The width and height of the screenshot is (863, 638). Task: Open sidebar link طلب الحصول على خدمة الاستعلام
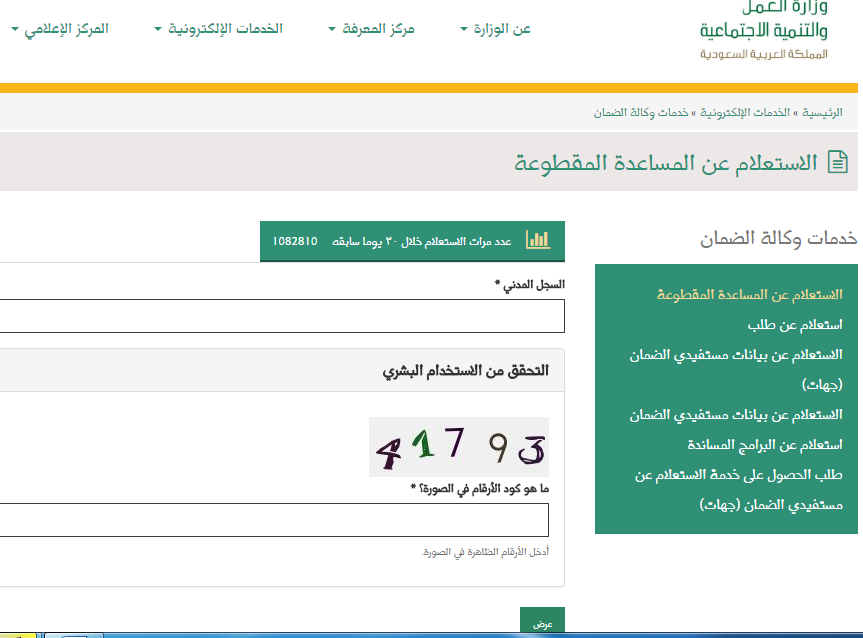coord(739,489)
